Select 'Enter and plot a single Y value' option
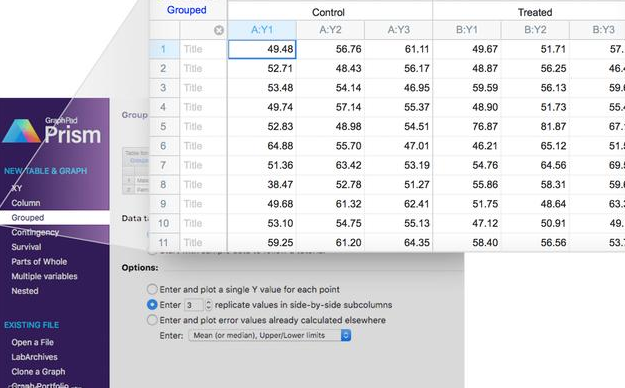The height and width of the screenshot is (388, 625). point(152,289)
